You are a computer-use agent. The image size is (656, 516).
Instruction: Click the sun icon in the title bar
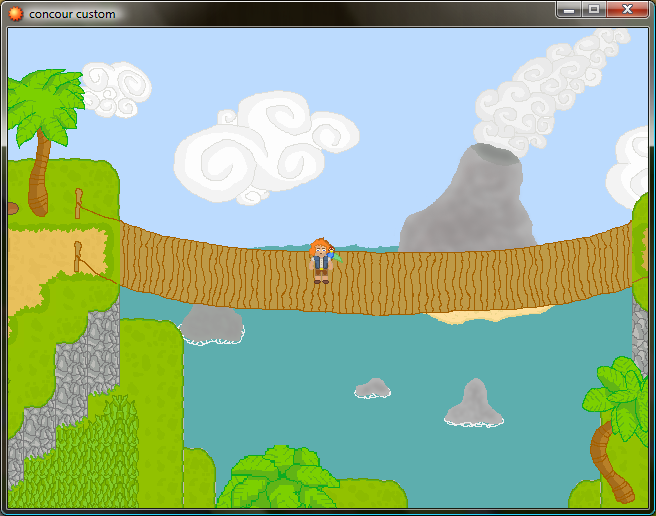15,14
